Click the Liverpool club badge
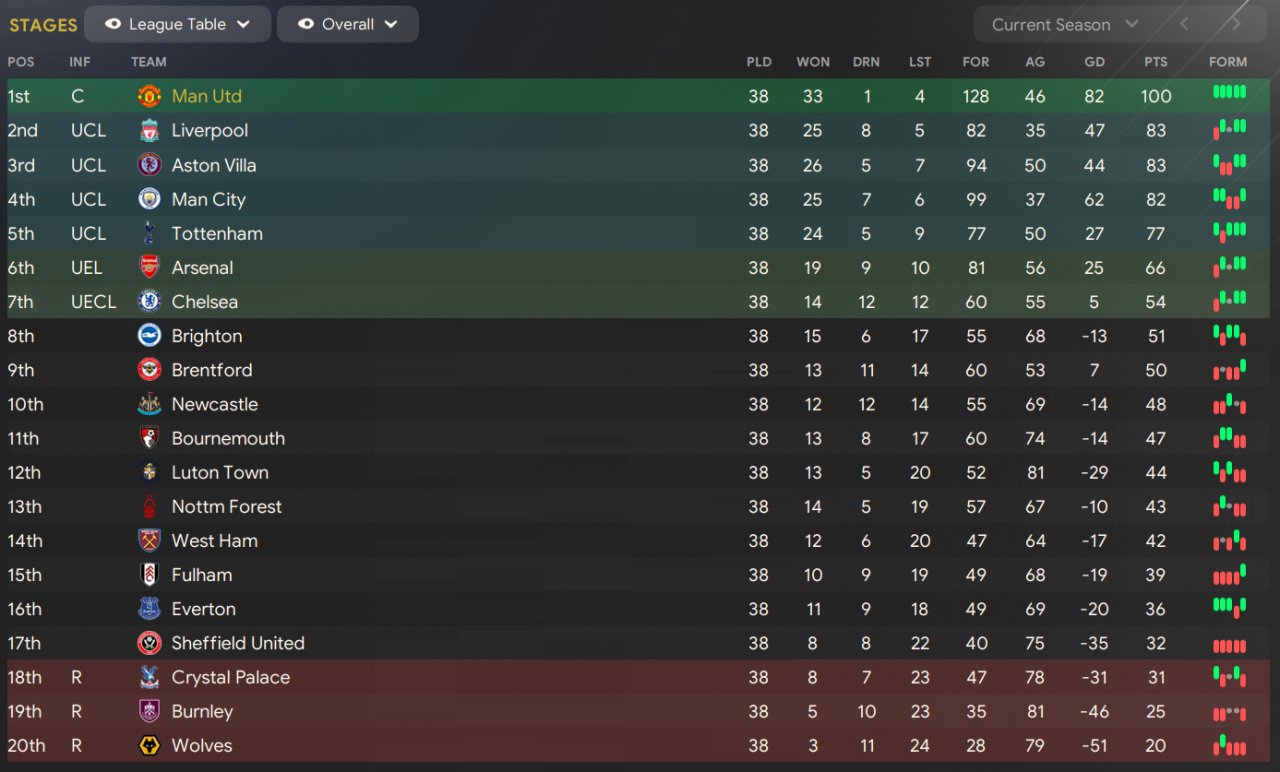This screenshot has height=772, width=1280. 149,130
